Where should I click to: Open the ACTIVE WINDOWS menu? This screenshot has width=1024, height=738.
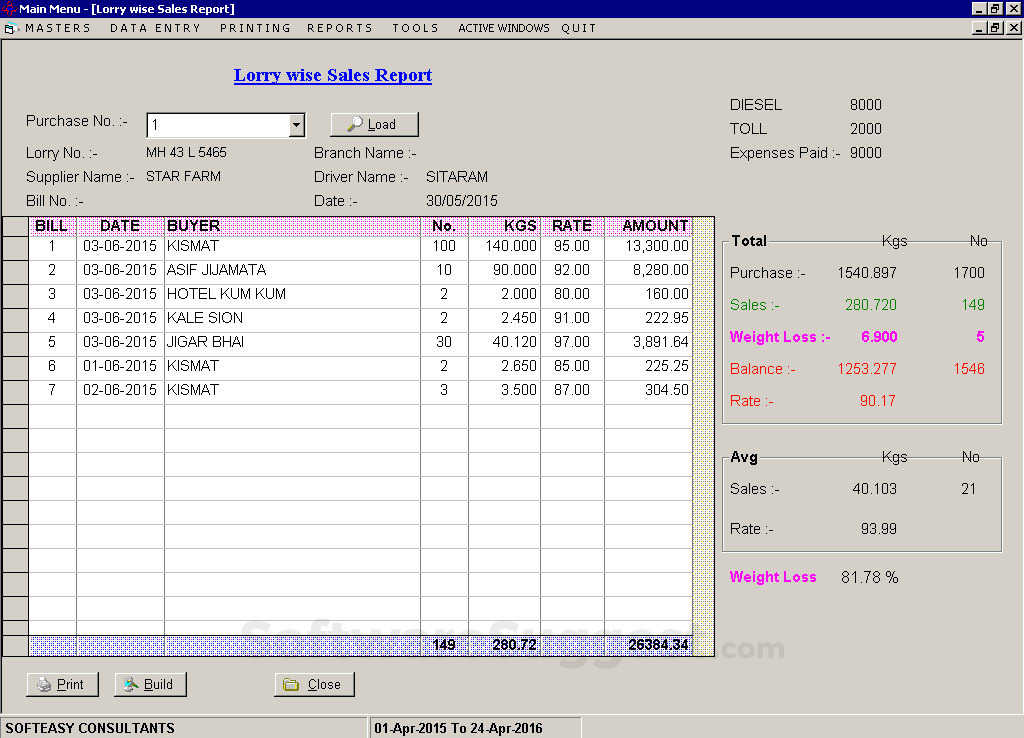(x=504, y=28)
